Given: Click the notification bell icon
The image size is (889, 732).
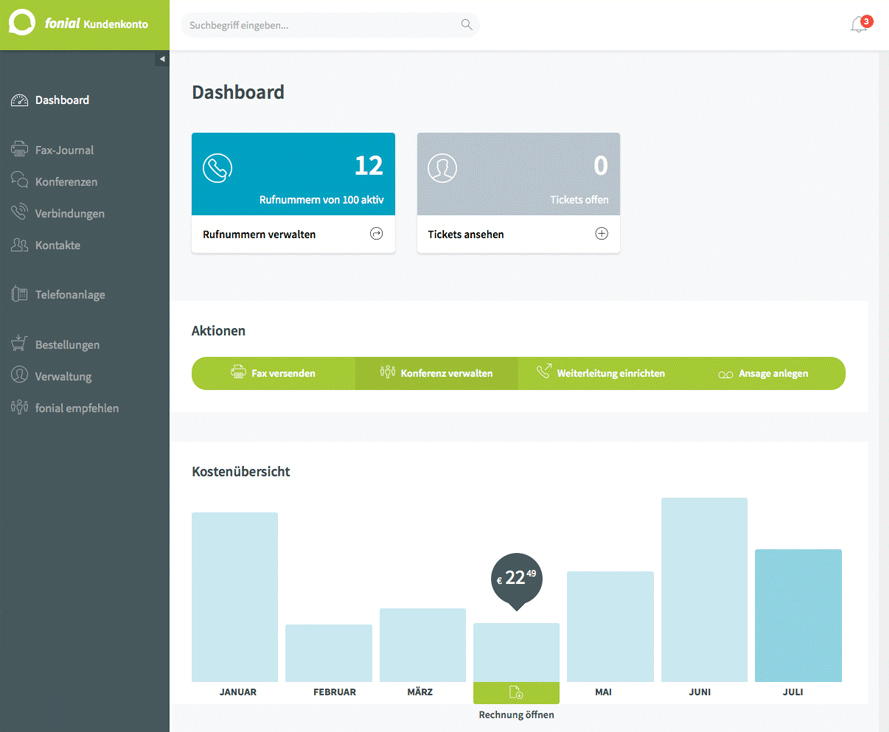Looking at the screenshot, I should [858, 25].
